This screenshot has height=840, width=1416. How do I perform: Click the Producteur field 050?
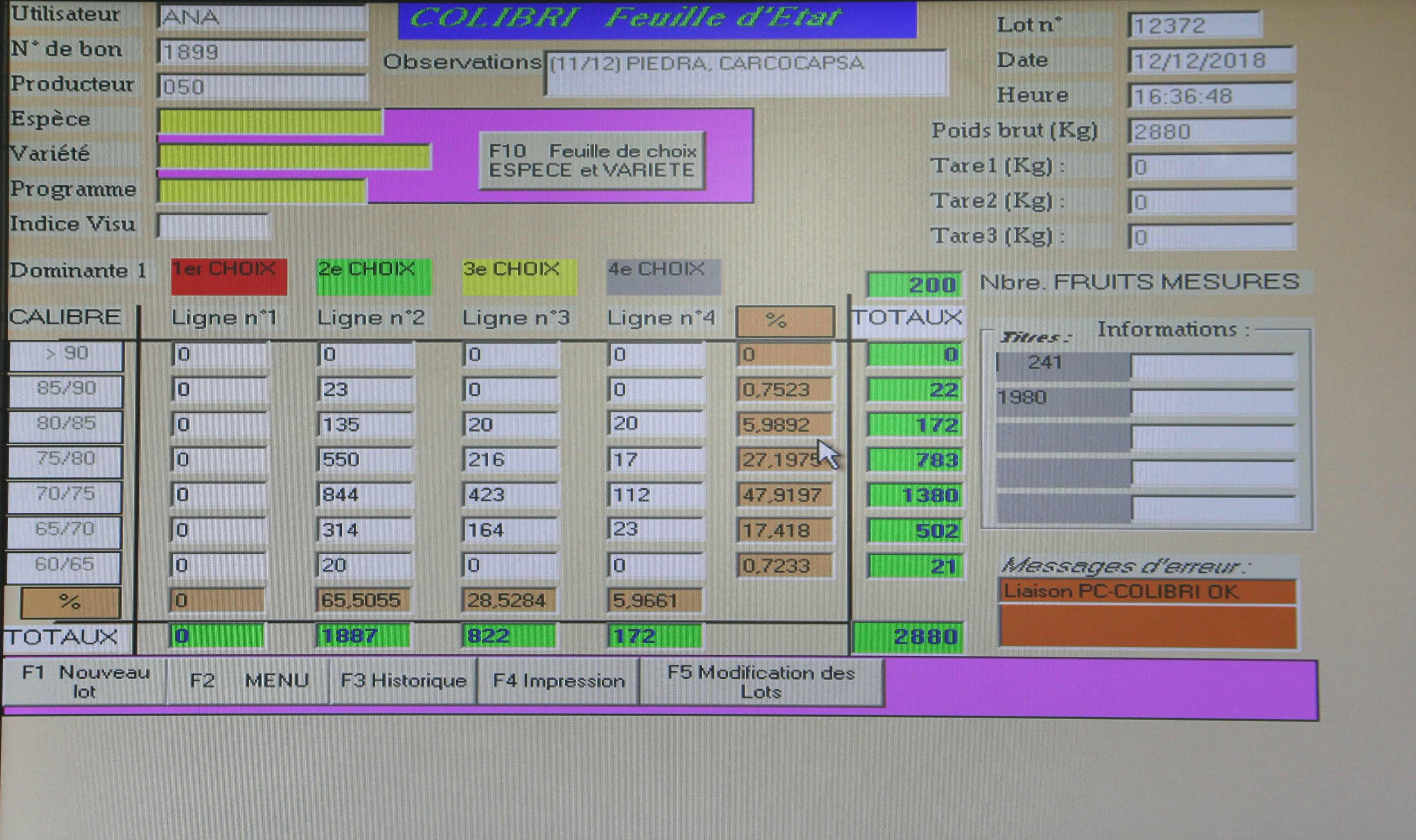coord(262,87)
